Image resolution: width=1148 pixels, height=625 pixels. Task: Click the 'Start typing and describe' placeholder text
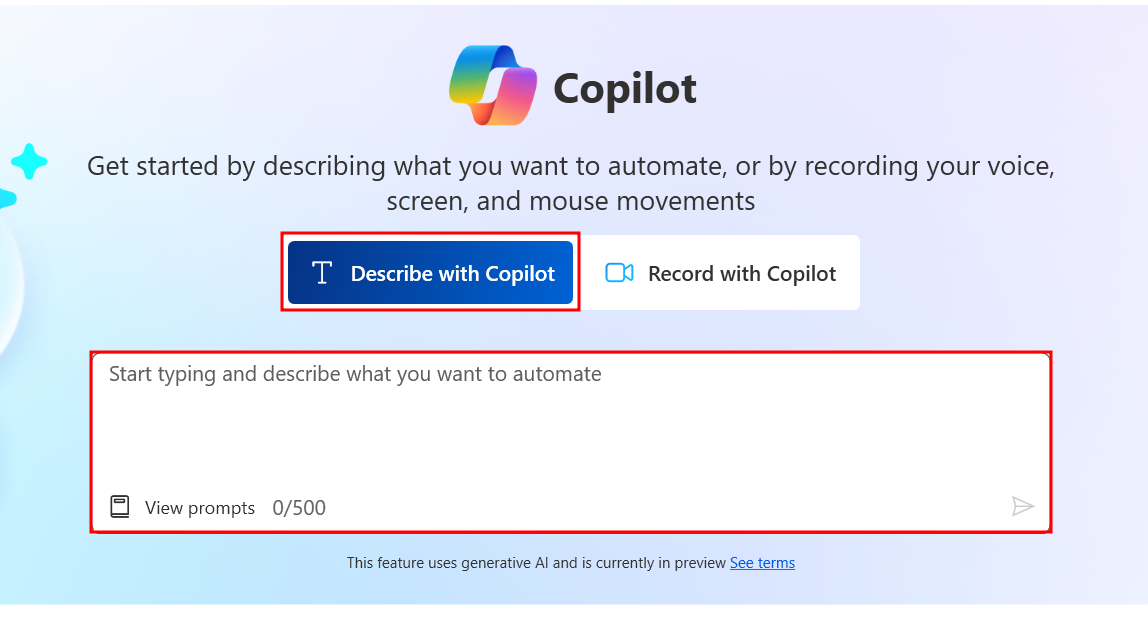pos(355,375)
